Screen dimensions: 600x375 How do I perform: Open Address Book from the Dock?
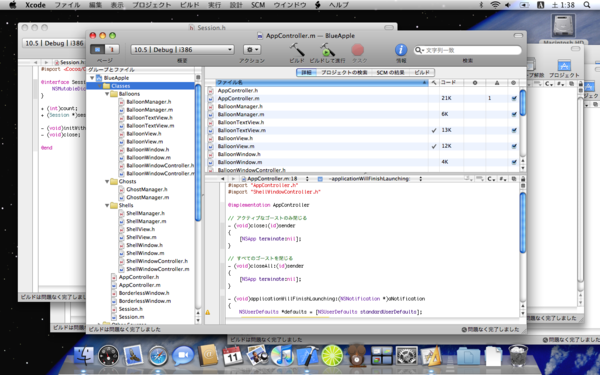208,355
